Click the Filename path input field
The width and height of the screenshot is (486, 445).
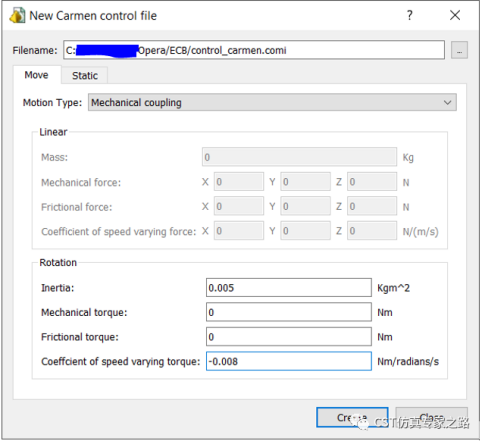tap(254, 50)
